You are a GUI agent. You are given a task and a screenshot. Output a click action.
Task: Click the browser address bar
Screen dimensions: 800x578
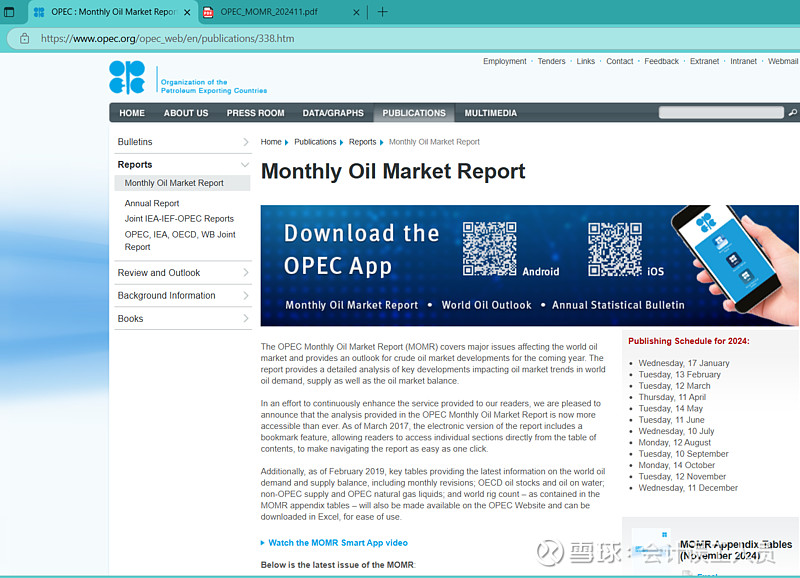tap(403, 38)
